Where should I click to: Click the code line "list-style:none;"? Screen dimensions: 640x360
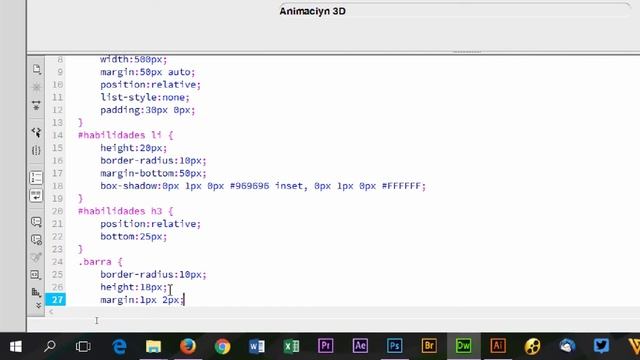(x=145, y=97)
